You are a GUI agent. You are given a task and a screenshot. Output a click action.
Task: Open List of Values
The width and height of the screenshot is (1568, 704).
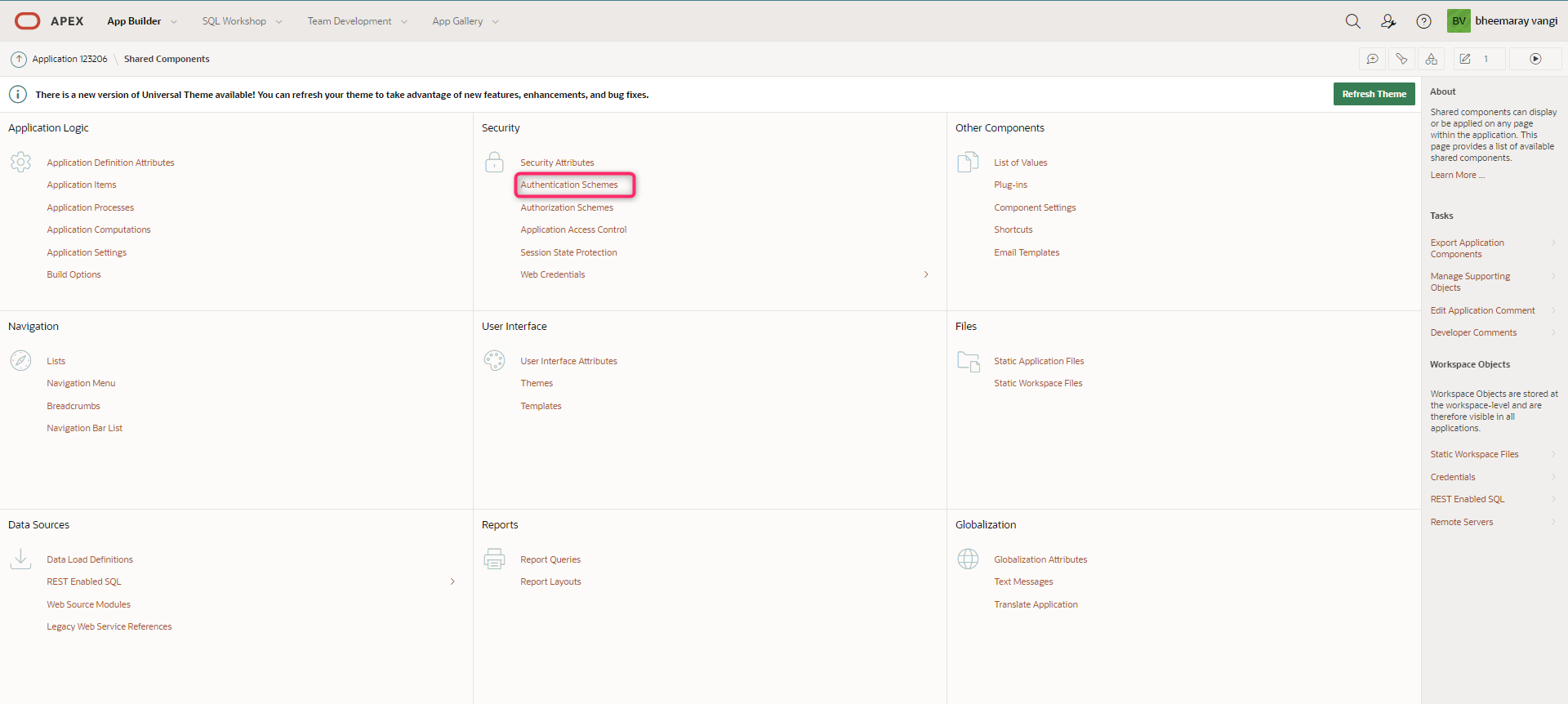1020,163
